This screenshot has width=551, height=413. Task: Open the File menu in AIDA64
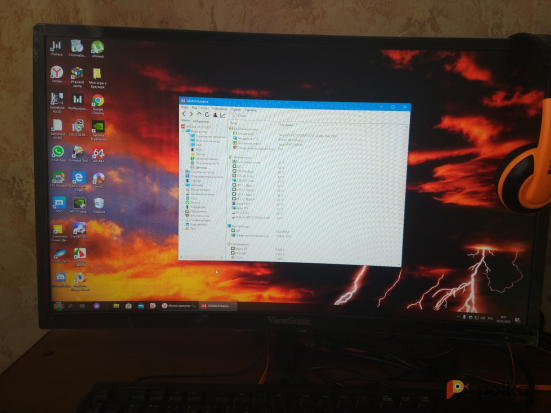(184, 107)
